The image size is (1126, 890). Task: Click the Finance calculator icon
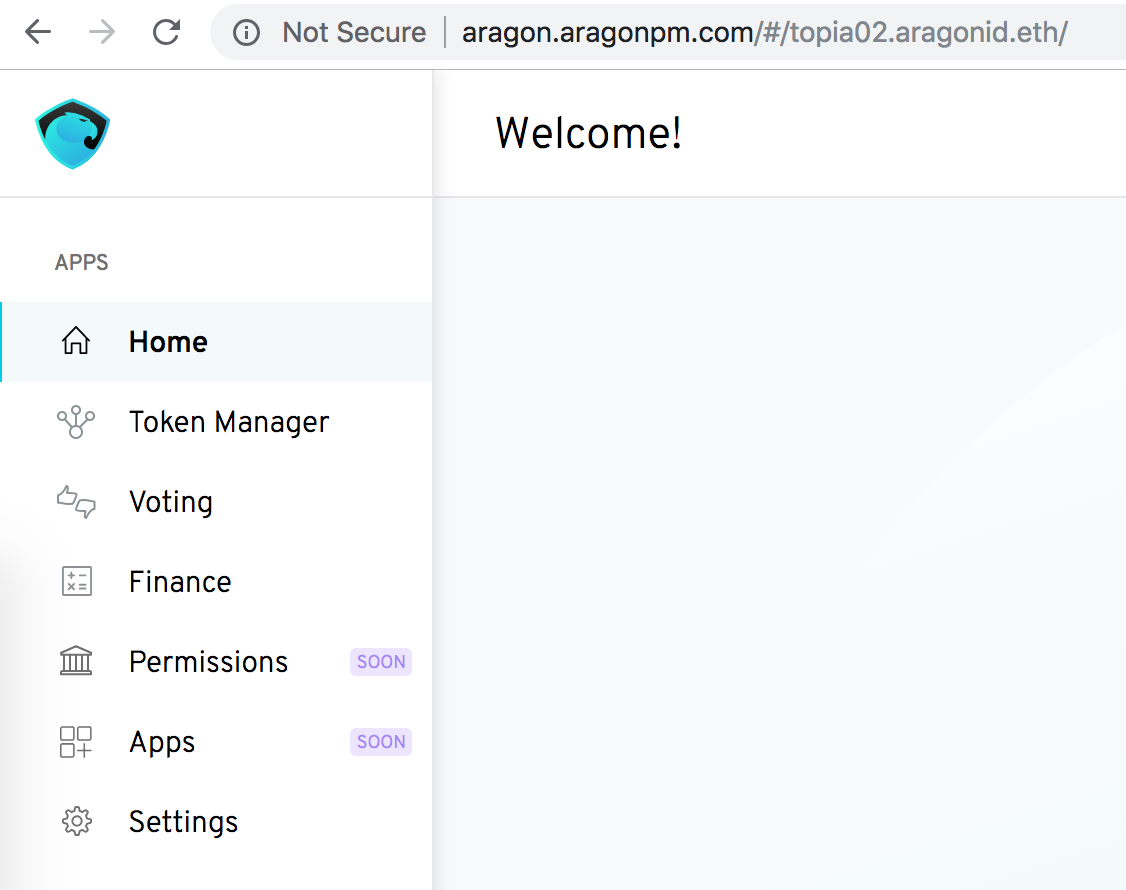click(x=76, y=581)
